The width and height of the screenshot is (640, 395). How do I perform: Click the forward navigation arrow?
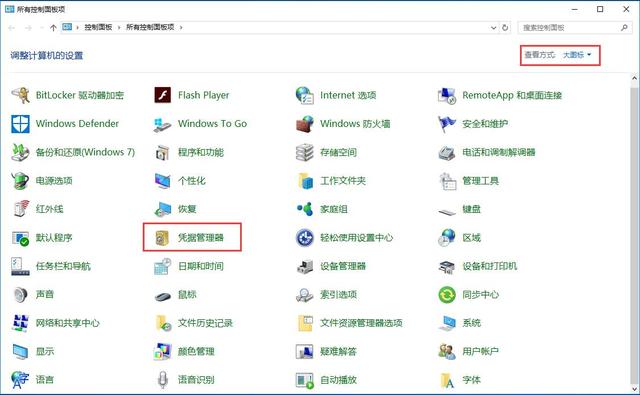[x=28, y=28]
